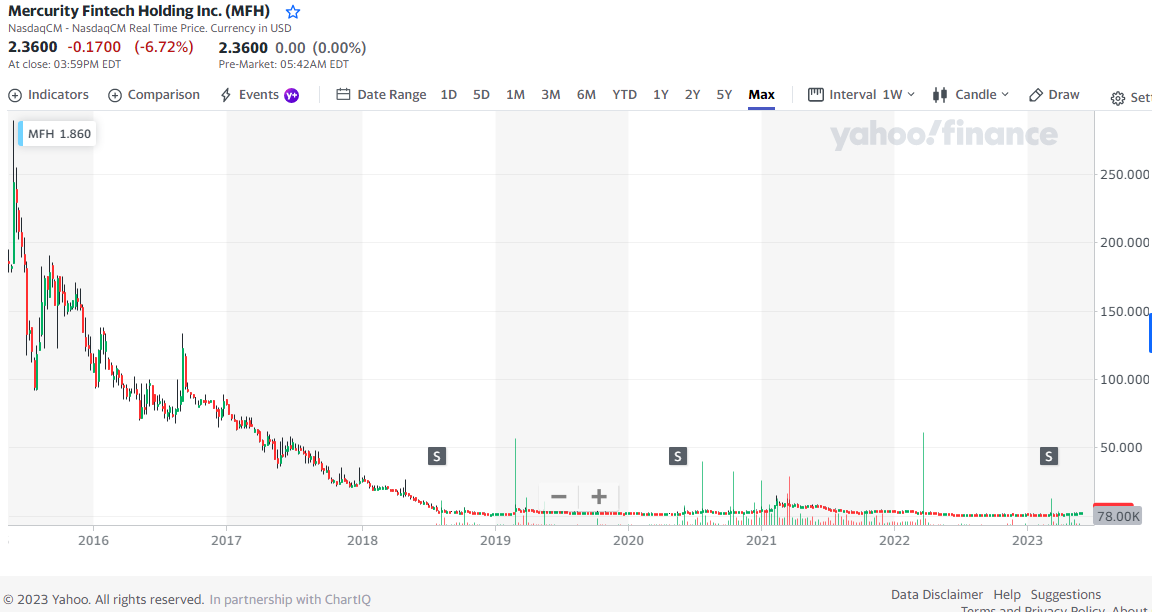Click the MFH legend blue color bar
Image resolution: width=1152 pixels, height=612 pixels.
pos(21,134)
